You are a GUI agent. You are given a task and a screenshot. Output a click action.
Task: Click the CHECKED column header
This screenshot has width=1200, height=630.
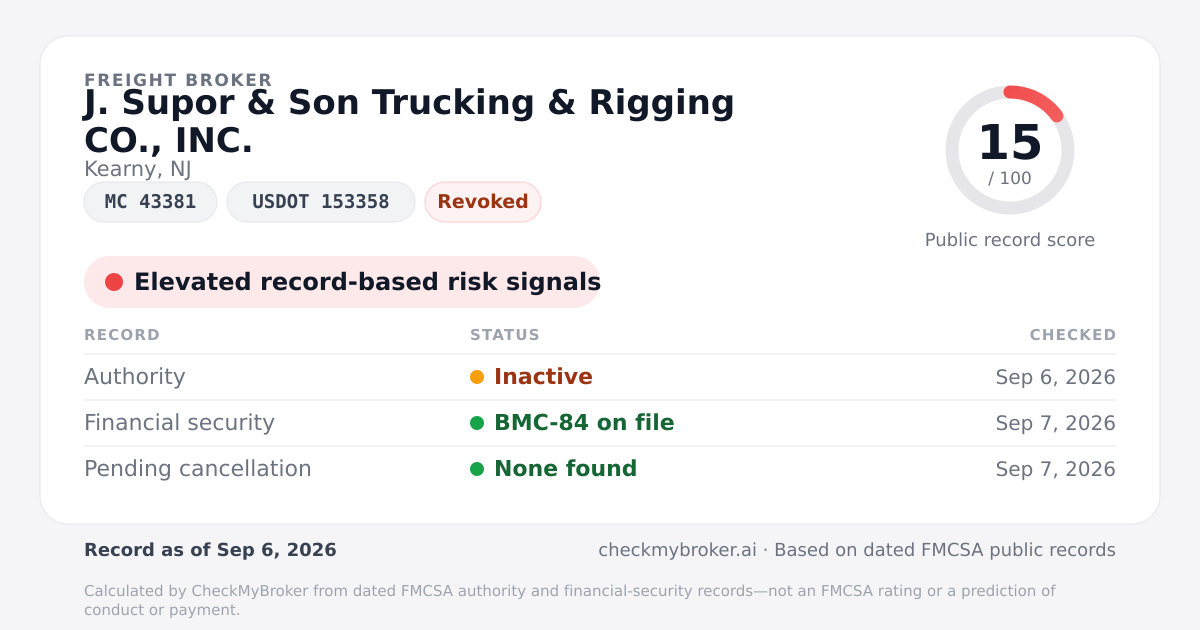[x=1073, y=335]
